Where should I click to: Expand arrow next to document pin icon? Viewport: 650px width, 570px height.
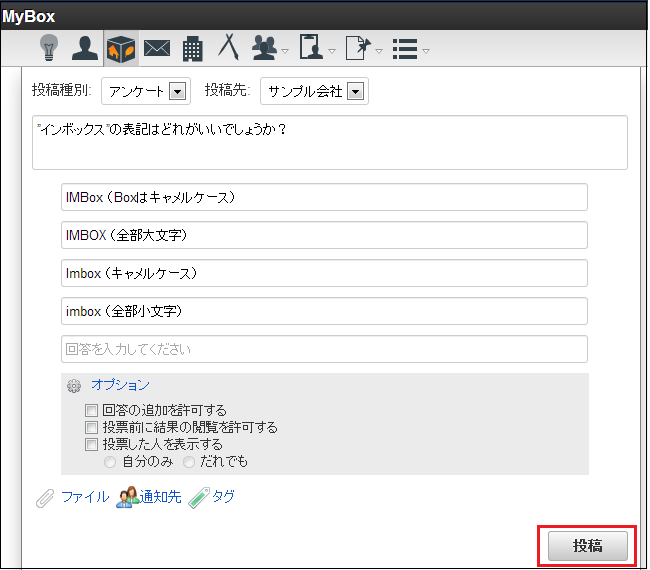(379, 51)
